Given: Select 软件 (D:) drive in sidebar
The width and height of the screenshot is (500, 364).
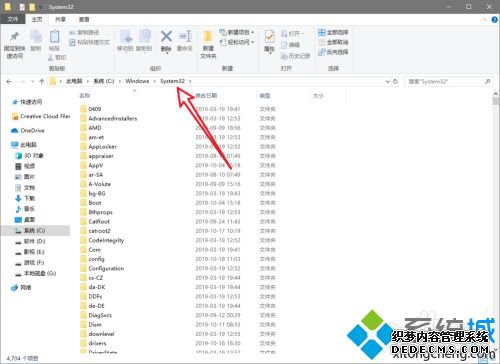Looking at the screenshot, I should click(30, 241).
